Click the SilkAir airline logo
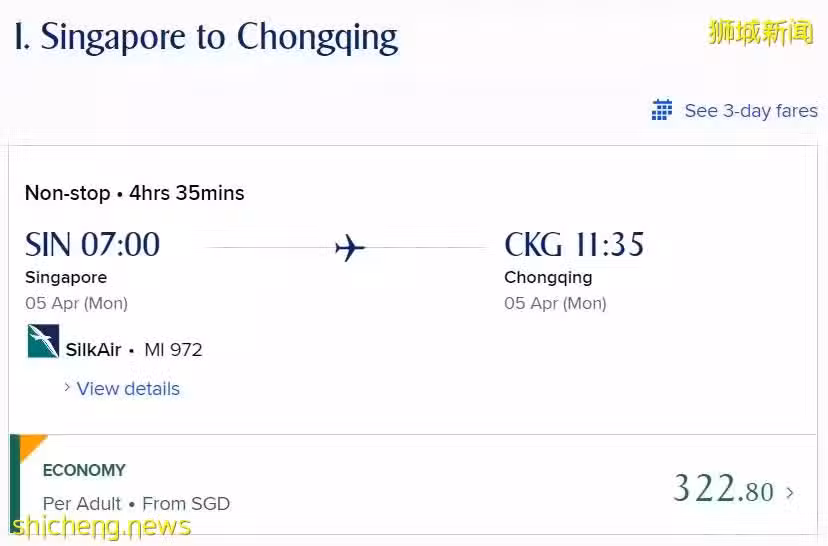The height and width of the screenshot is (546, 828). tap(43, 341)
